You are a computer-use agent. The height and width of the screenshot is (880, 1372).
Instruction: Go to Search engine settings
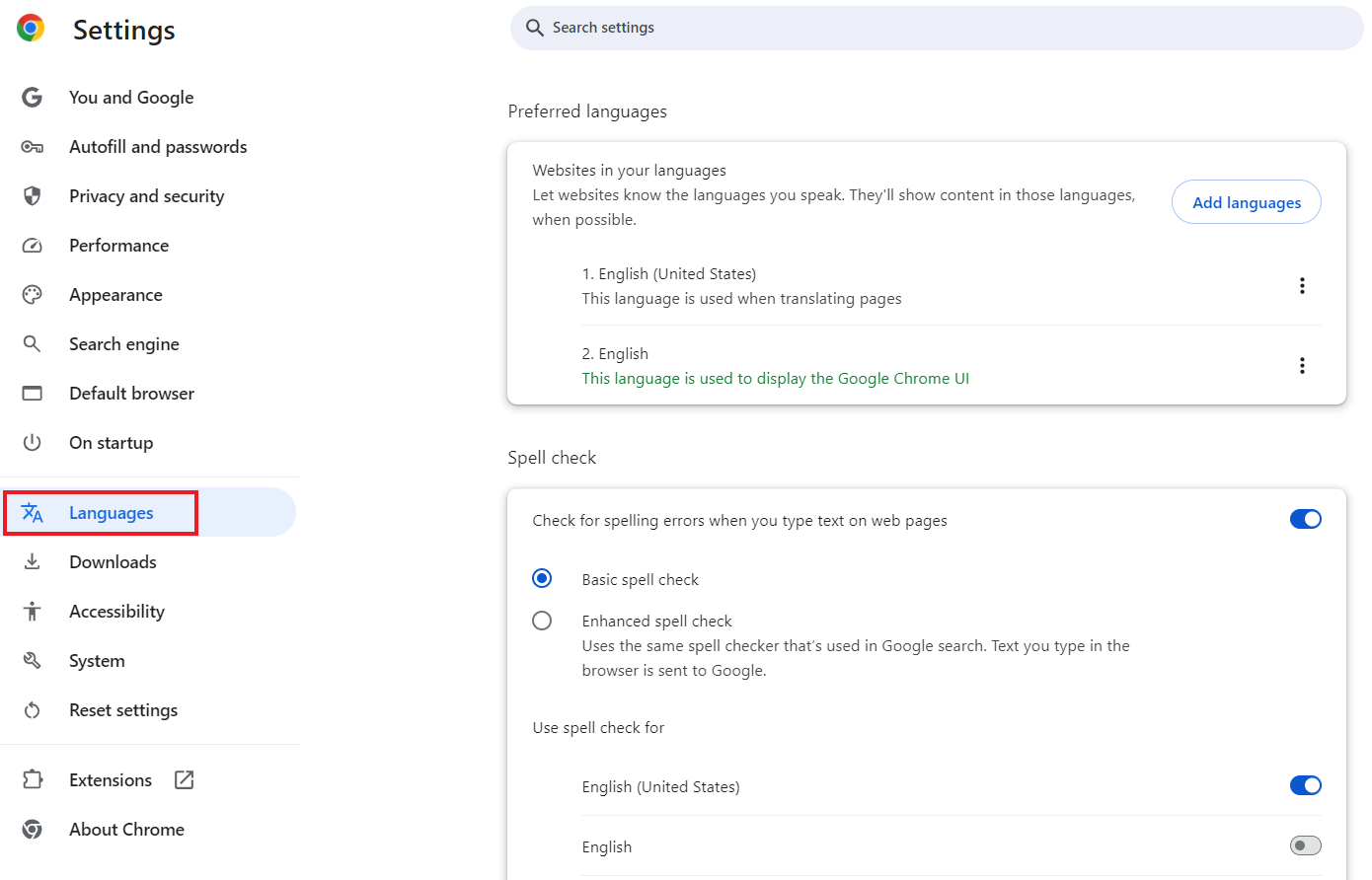124,344
